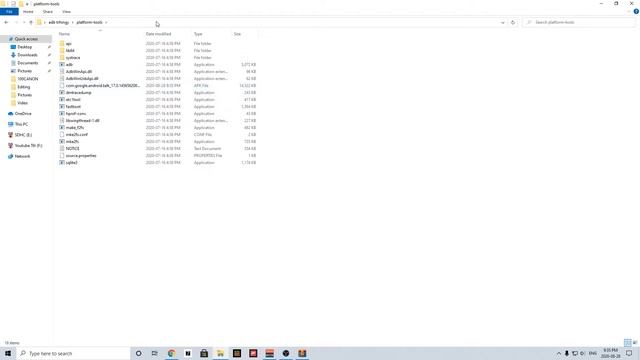The height and width of the screenshot is (360, 640).
Task: Open Cortana from the taskbar
Action: click(138, 353)
